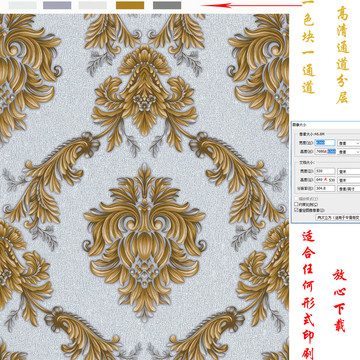
Task: Open the document width units dropdown
Action: point(349,171)
